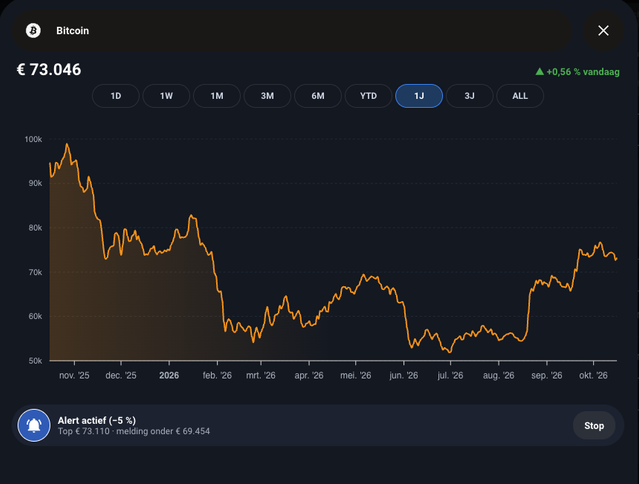This screenshot has width=639, height=484.
Task: Click the blue alert bell icon
Action: tap(34, 425)
